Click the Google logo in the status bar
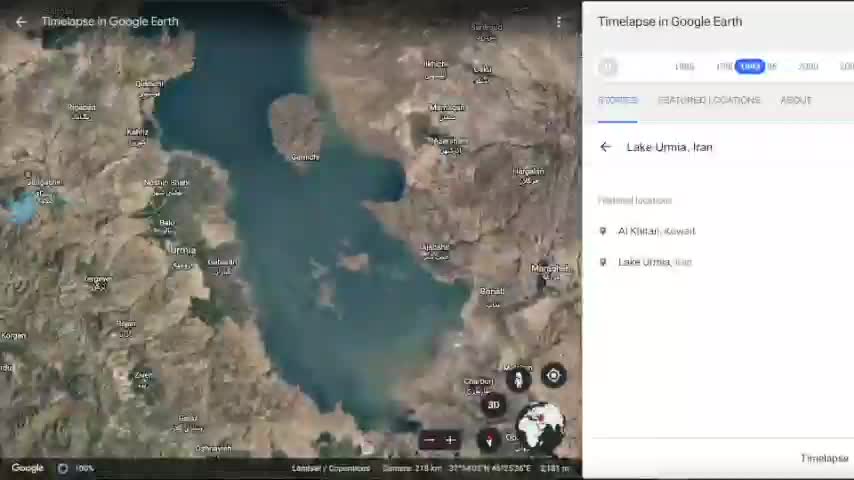The width and height of the screenshot is (854, 480). click(27, 468)
